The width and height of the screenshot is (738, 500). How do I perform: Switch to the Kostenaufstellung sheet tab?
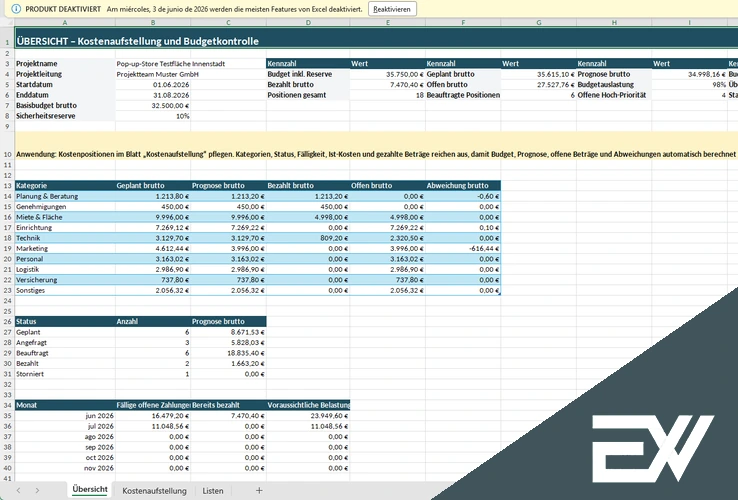[154, 491]
